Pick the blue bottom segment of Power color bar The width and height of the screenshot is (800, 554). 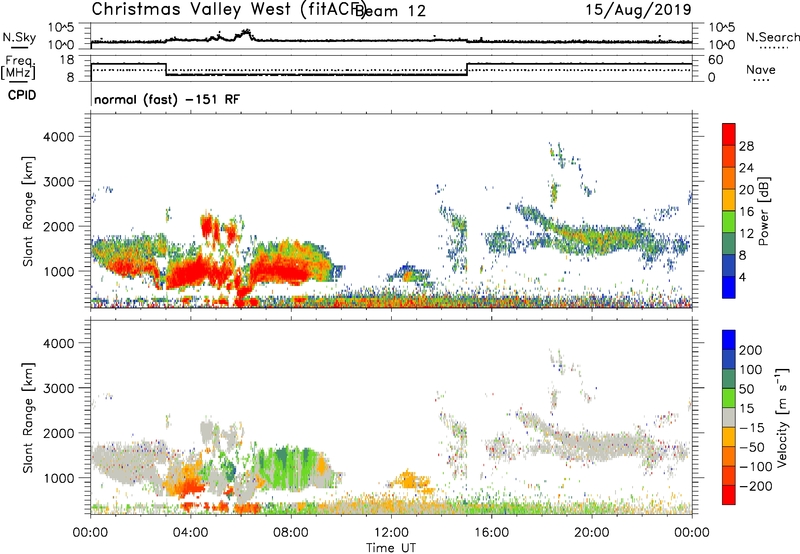coord(729,287)
